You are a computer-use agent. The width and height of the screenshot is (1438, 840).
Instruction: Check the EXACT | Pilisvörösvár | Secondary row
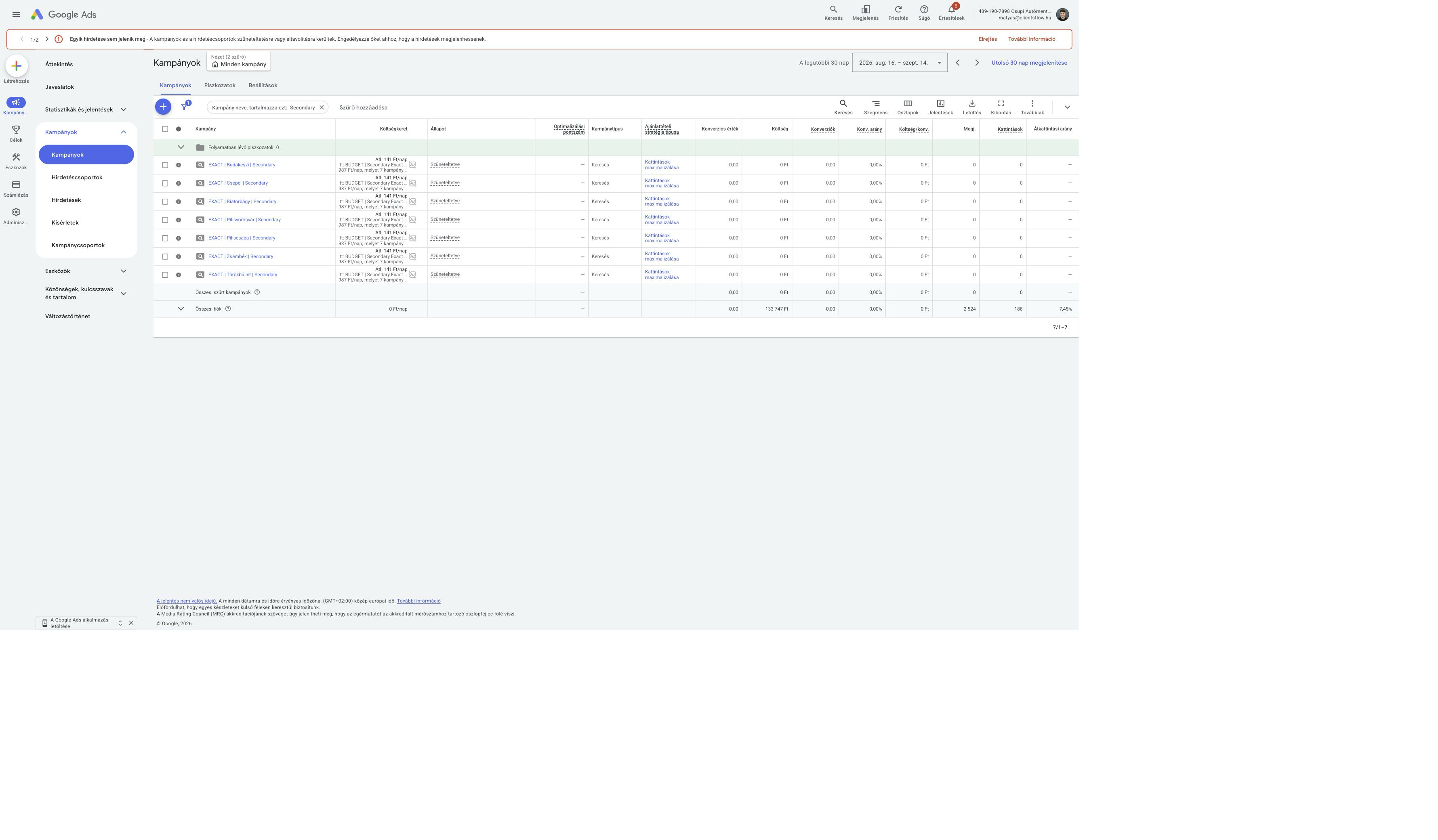[165, 220]
